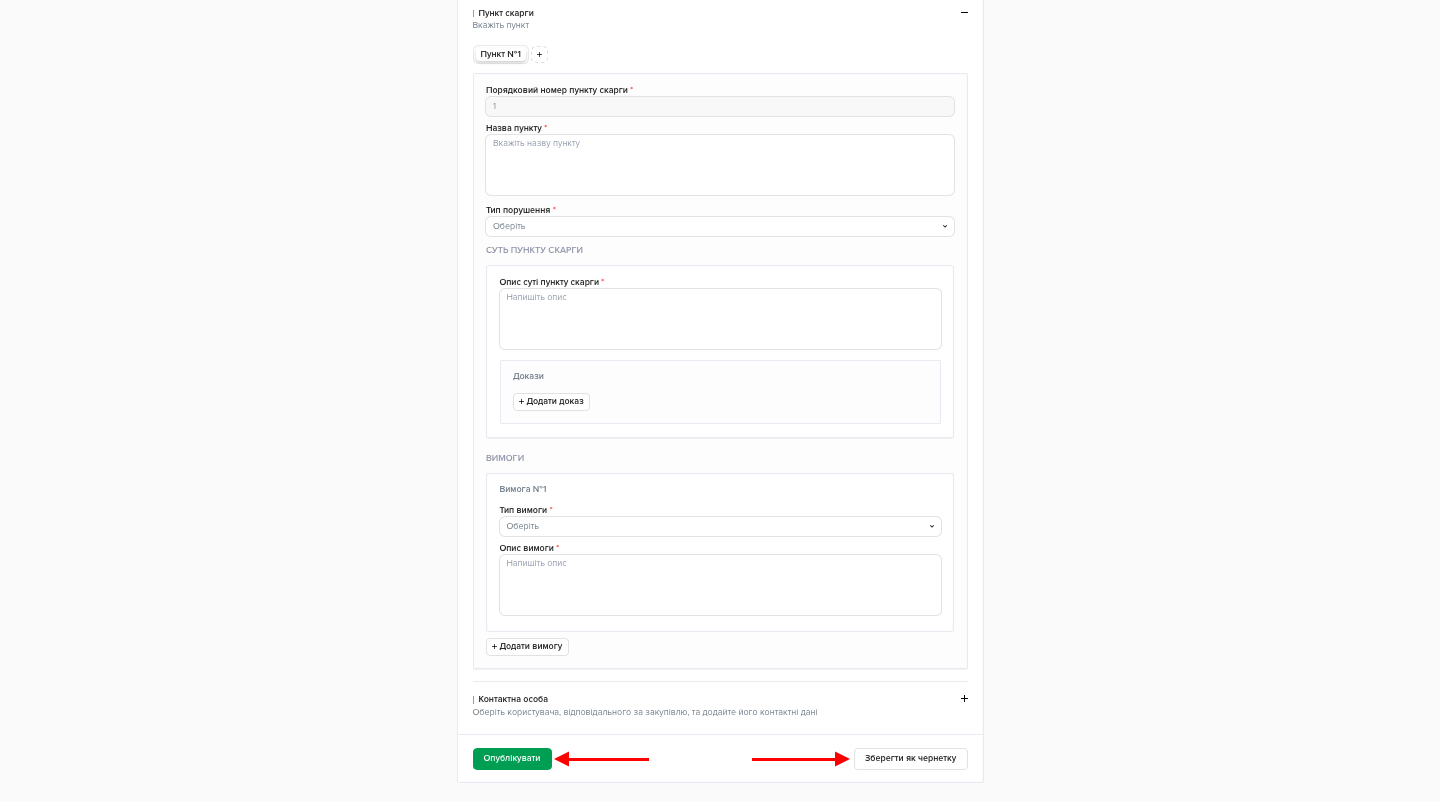The height and width of the screenshot is (802, 1440).
Task: Click the Пункт скарги section title
Action: 506,13
